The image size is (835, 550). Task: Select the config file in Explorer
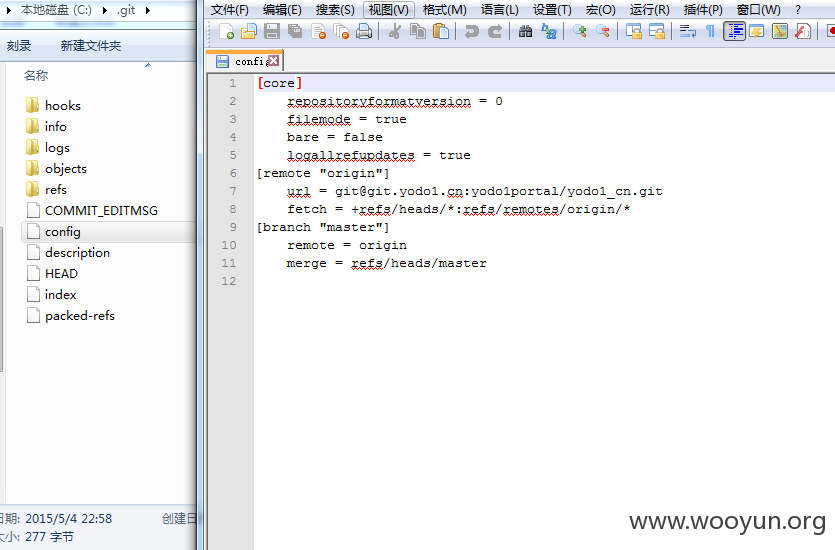[109, 232]
